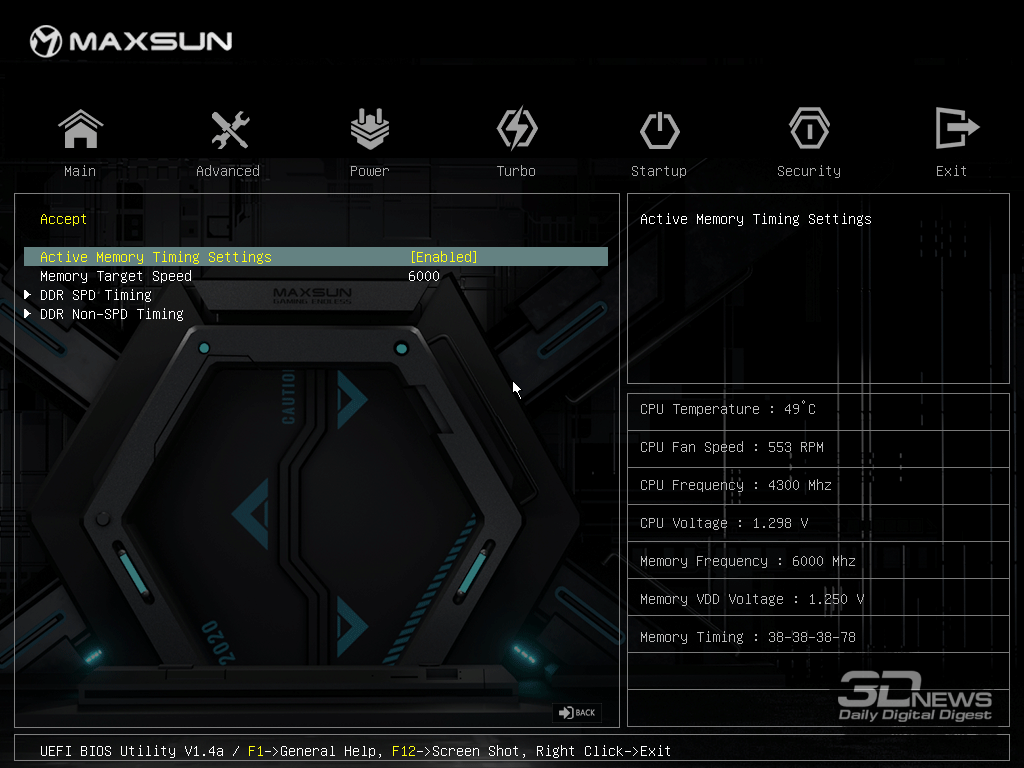
Task: Click the Power plug icon
Action: point(370,129)
